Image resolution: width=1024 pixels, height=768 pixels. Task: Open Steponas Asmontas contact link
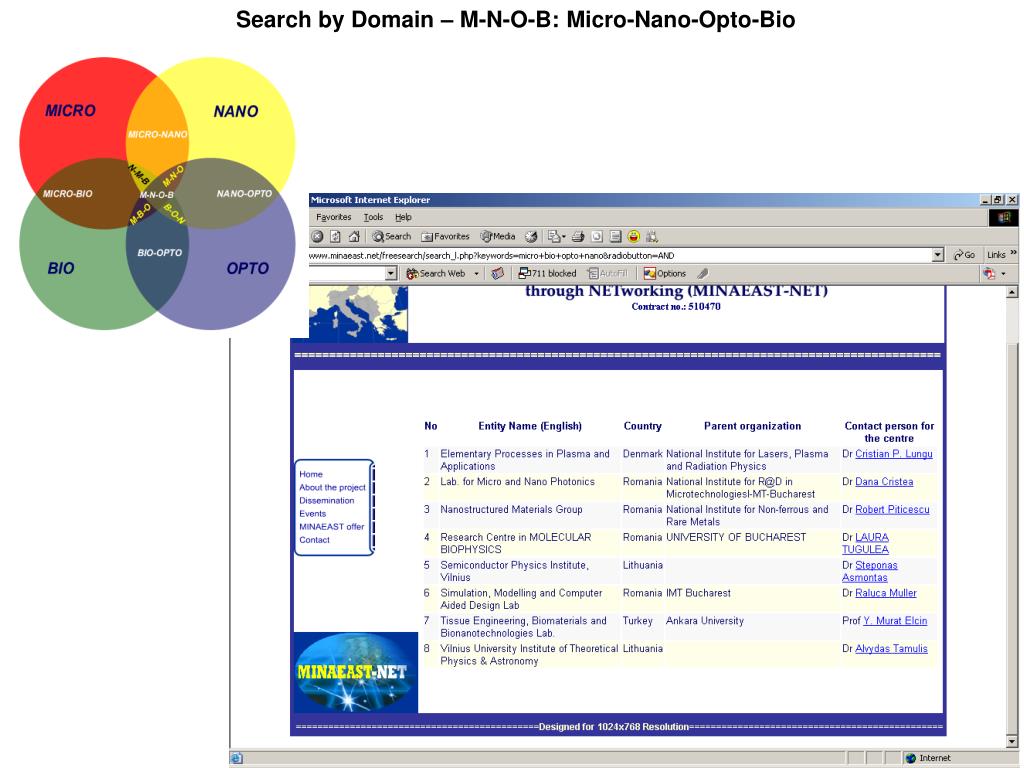click(869, 571)
